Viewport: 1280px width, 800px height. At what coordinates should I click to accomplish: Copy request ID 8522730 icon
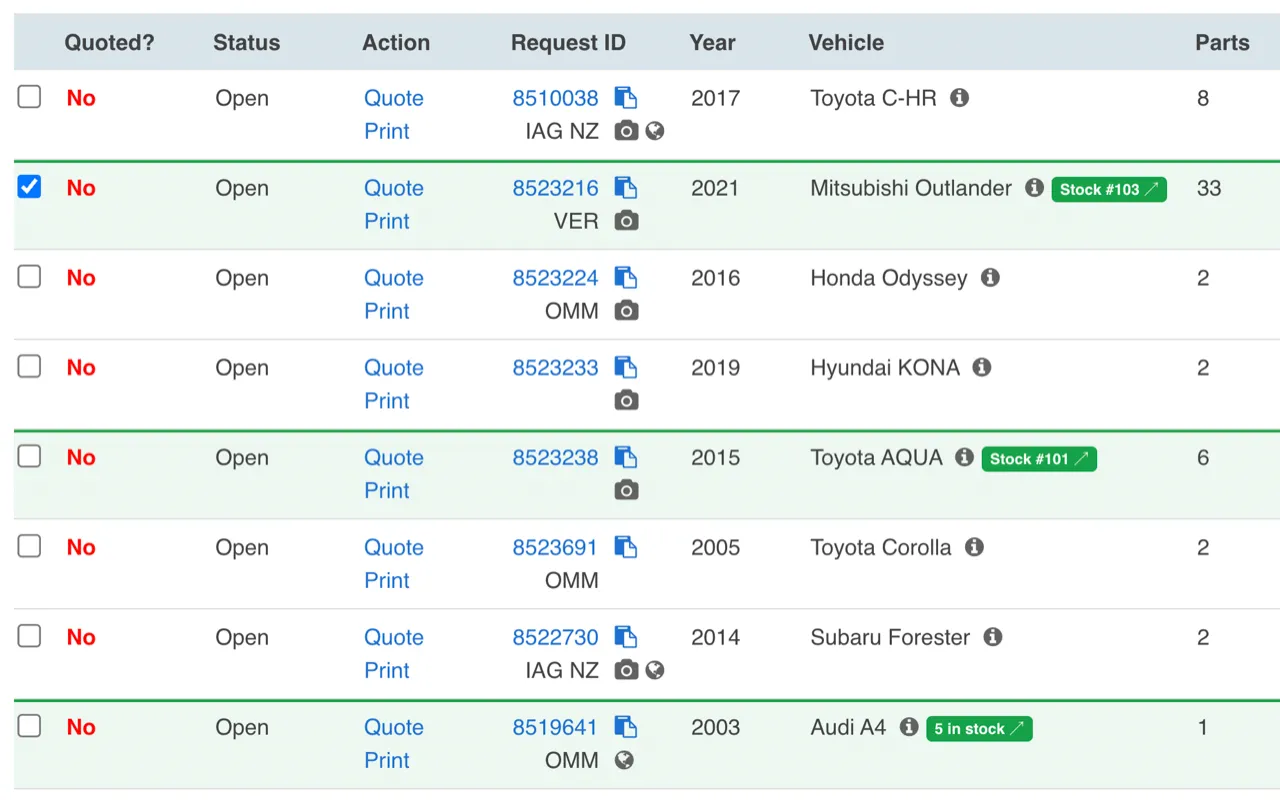[x=626, y=638]
